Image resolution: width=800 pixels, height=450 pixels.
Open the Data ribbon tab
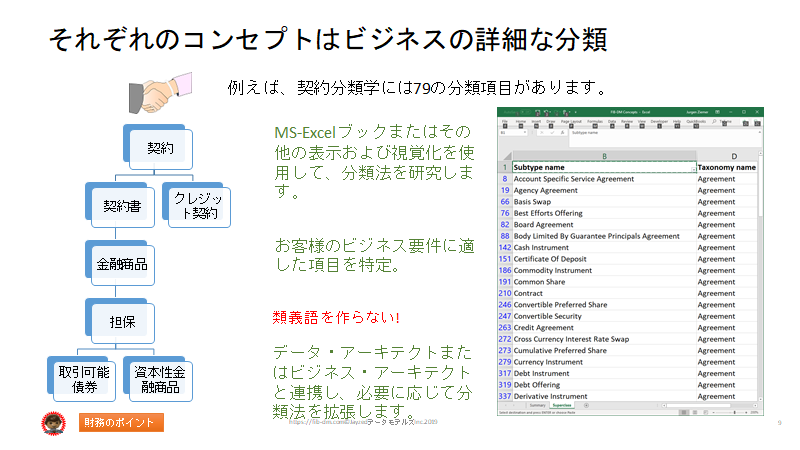point(612,121)
